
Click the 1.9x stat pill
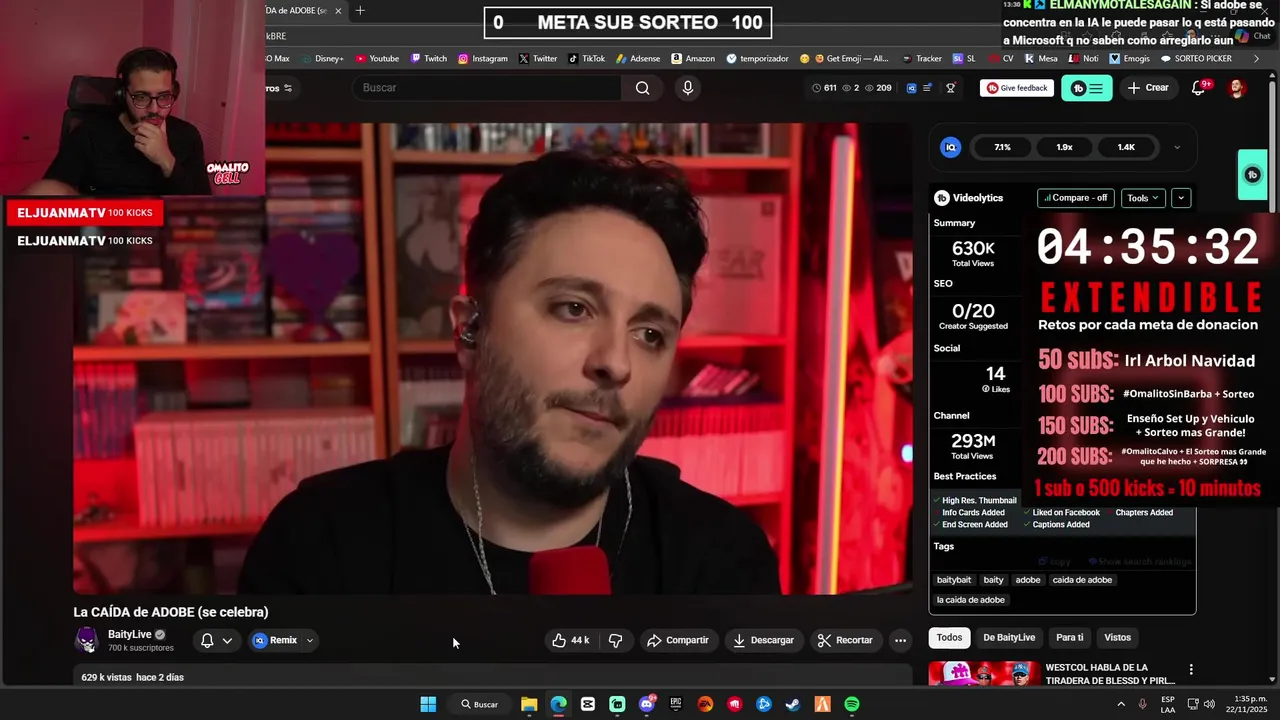(x=1064, y=147)
